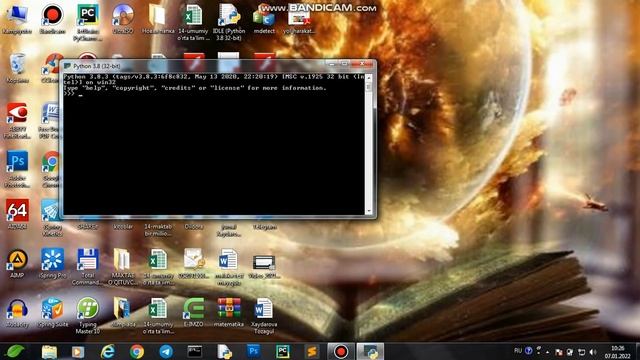
Task: Select the 14-maktab bir millio... desktop label
Action: 158,230
